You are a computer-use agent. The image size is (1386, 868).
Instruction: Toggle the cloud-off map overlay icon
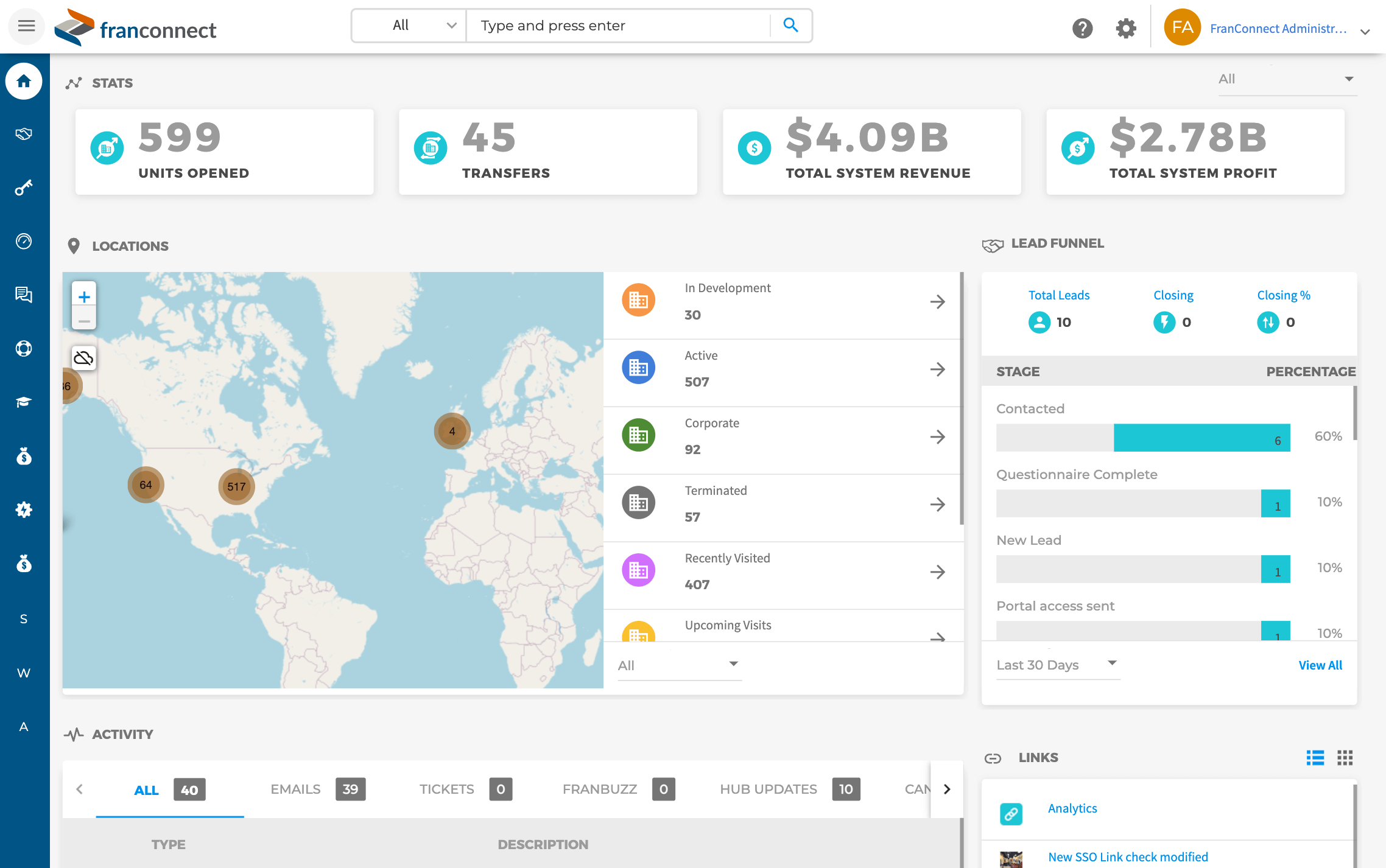point(83,358)
